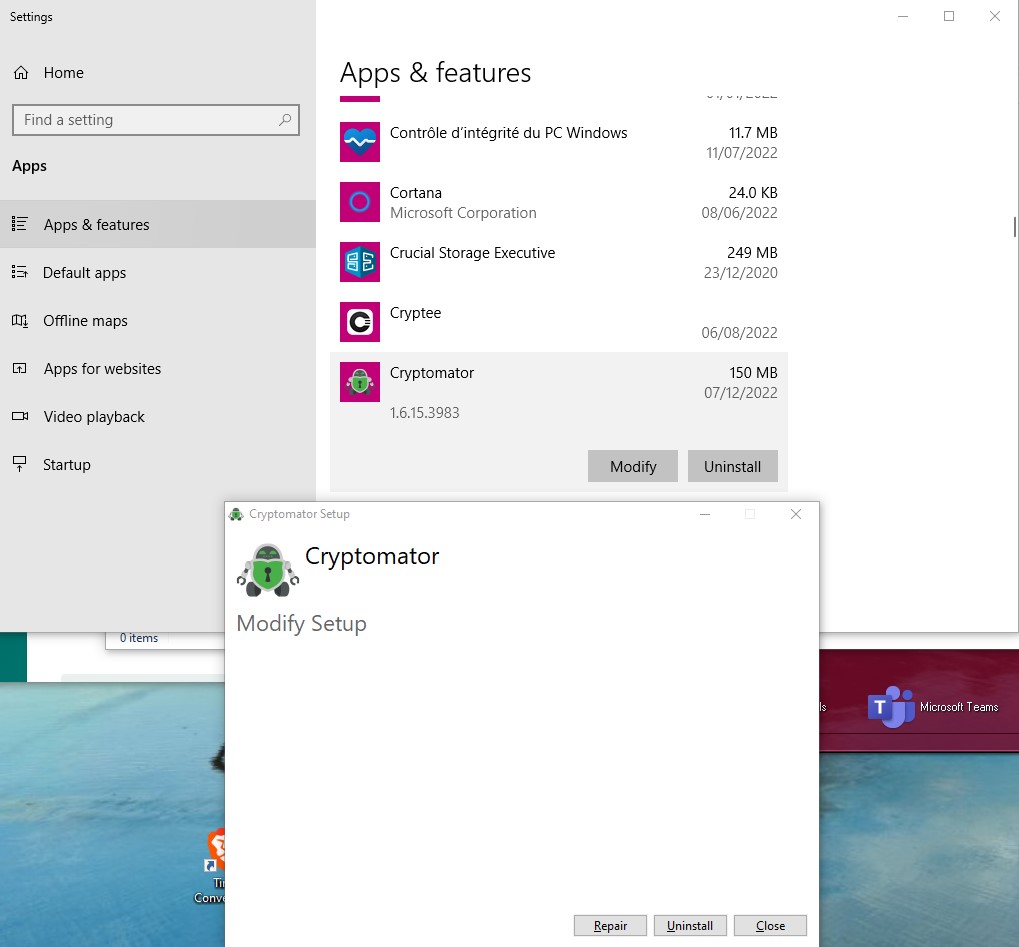Click inside the Find a setting search box
The height and width of the screenshot is (947, 1019).
(x=155, y=119)
